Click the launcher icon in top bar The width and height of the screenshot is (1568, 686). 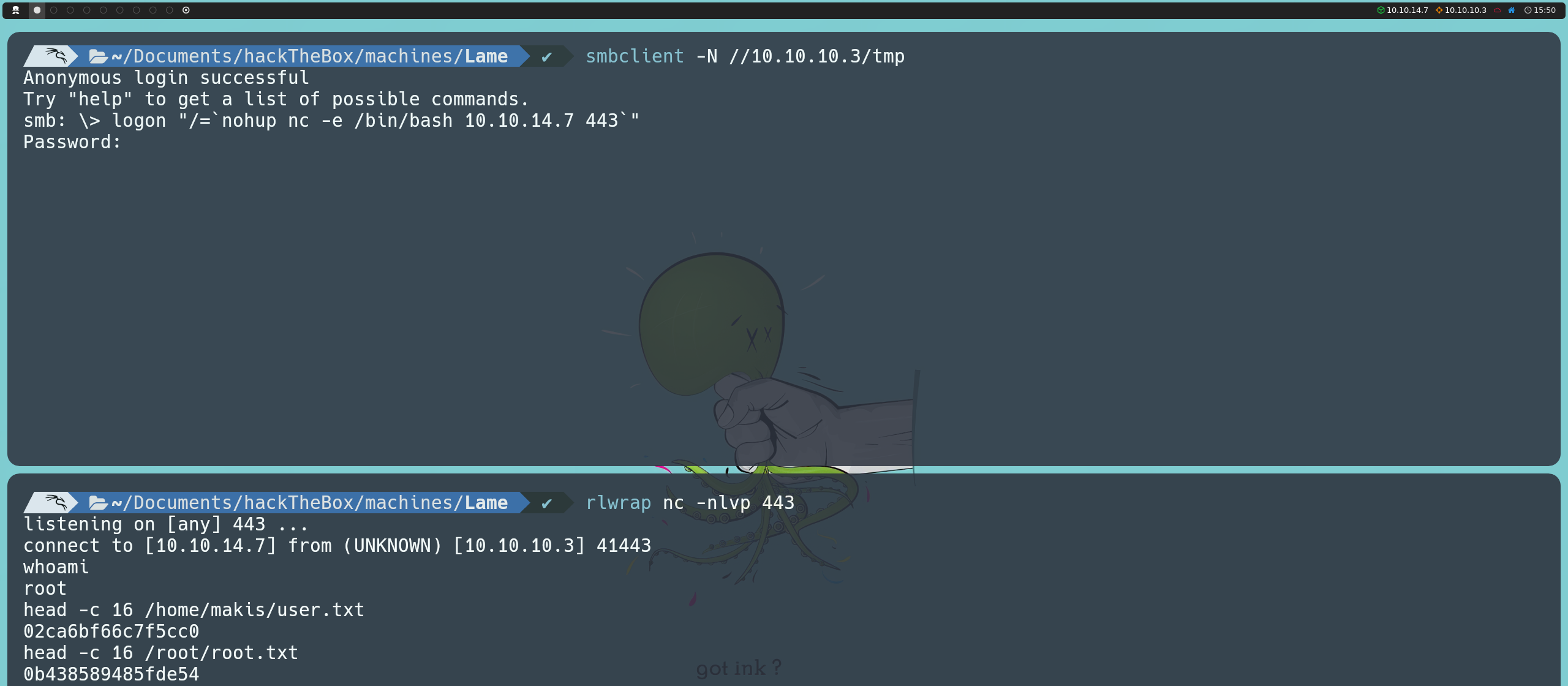coord(16,10)
